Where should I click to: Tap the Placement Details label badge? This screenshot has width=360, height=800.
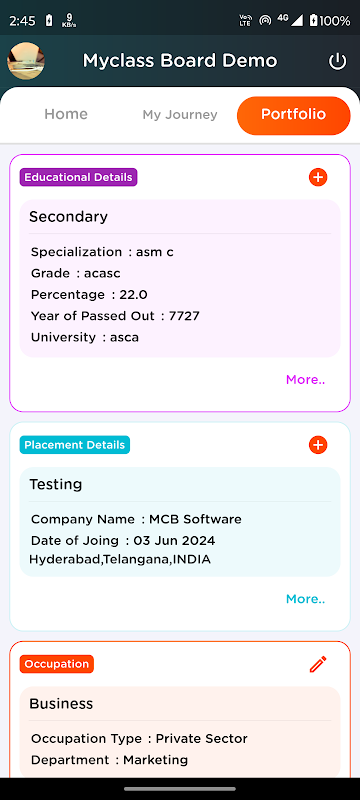pos(75,445)
